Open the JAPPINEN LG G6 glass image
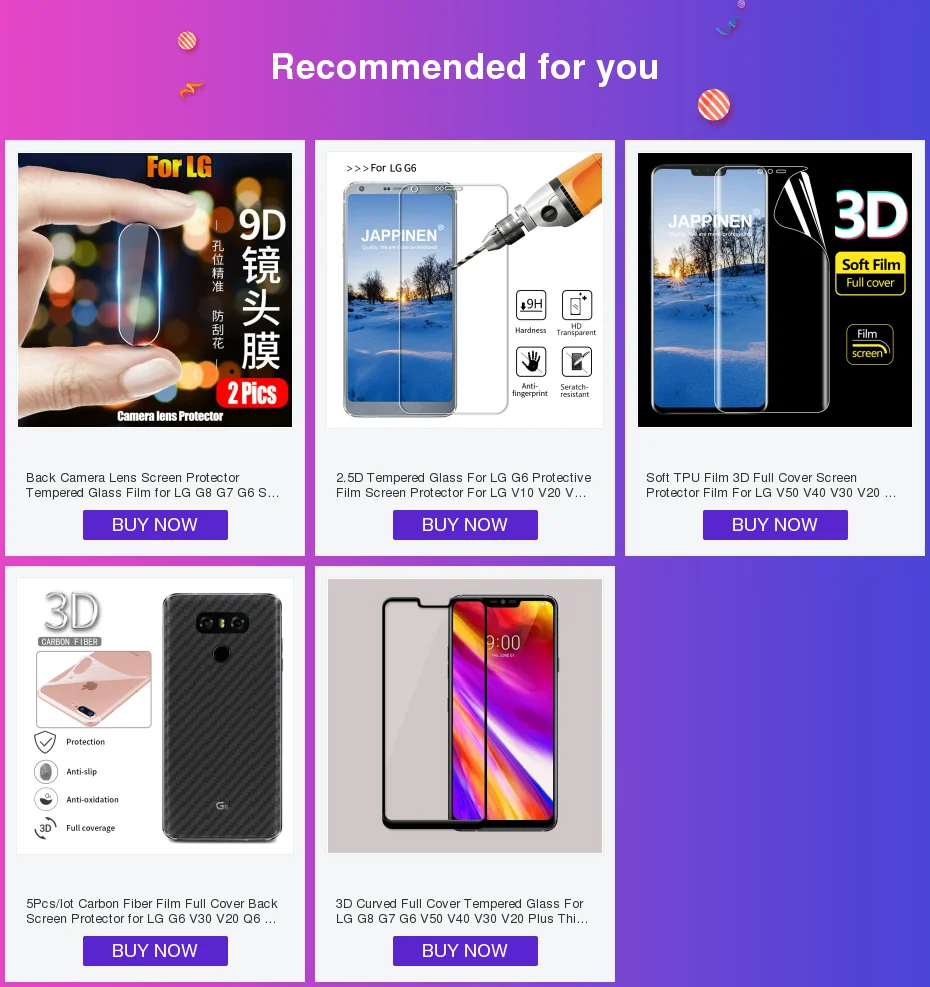The height and width of the screenshot is (987, 930). pyautogui.click(x=465, y=290)
